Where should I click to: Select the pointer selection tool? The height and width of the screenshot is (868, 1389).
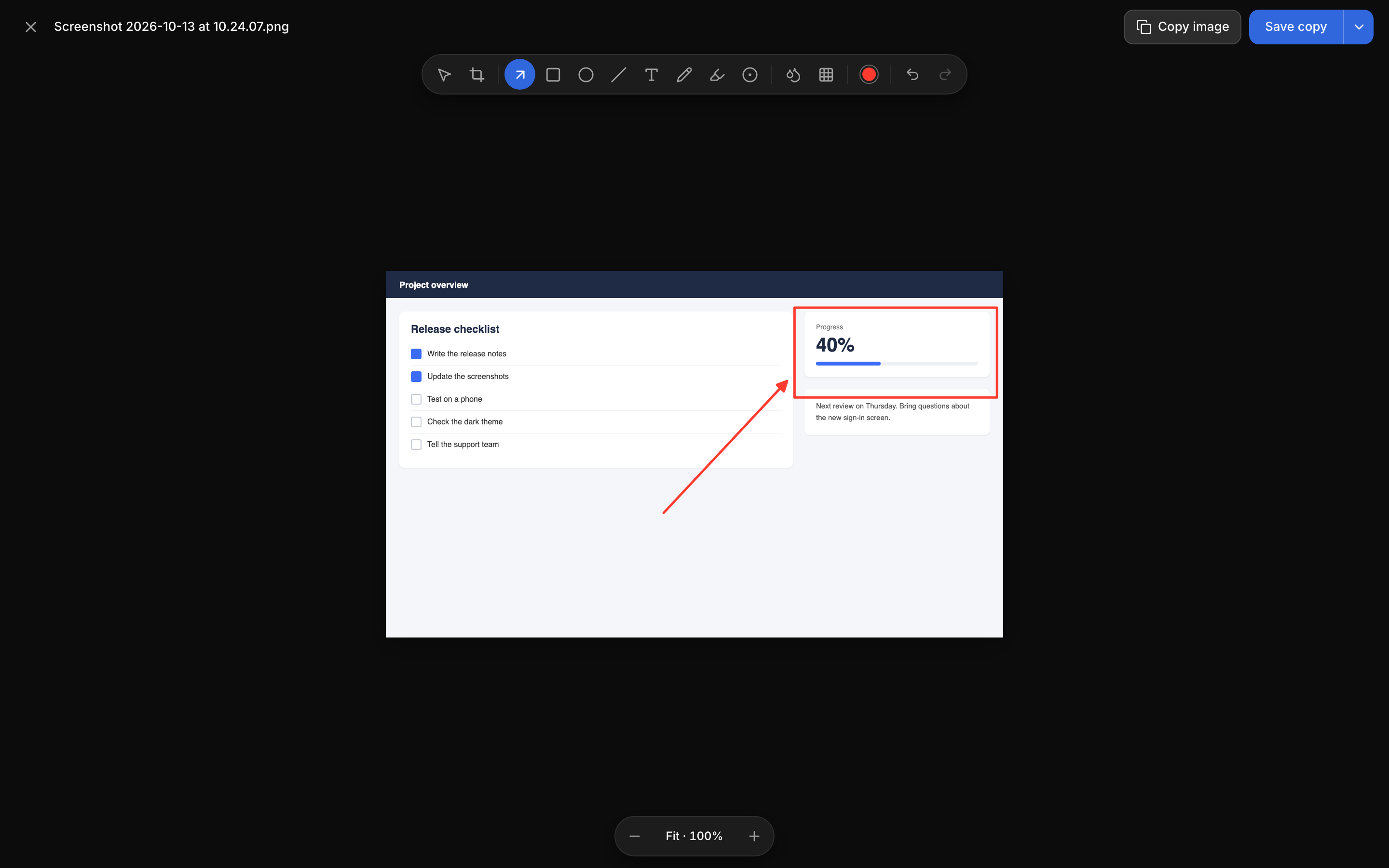click(444, 75)
